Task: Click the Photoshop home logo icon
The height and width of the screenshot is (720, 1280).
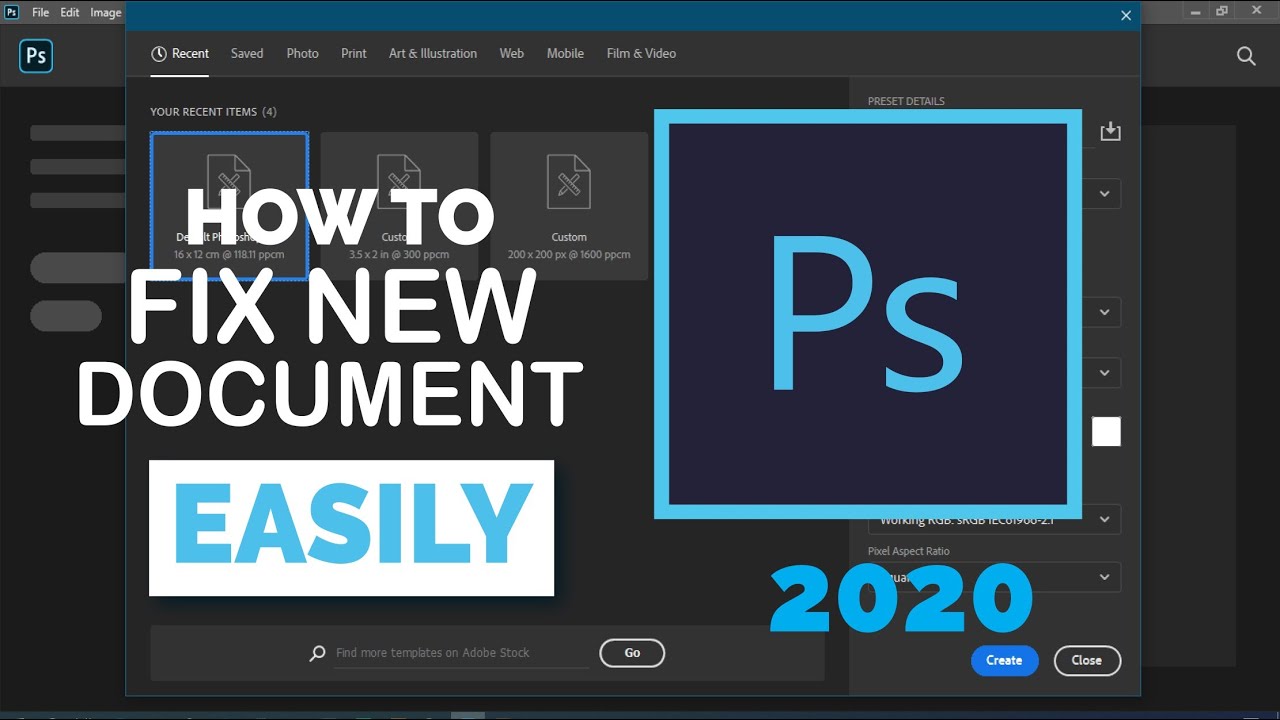Action: coord(36,56)
